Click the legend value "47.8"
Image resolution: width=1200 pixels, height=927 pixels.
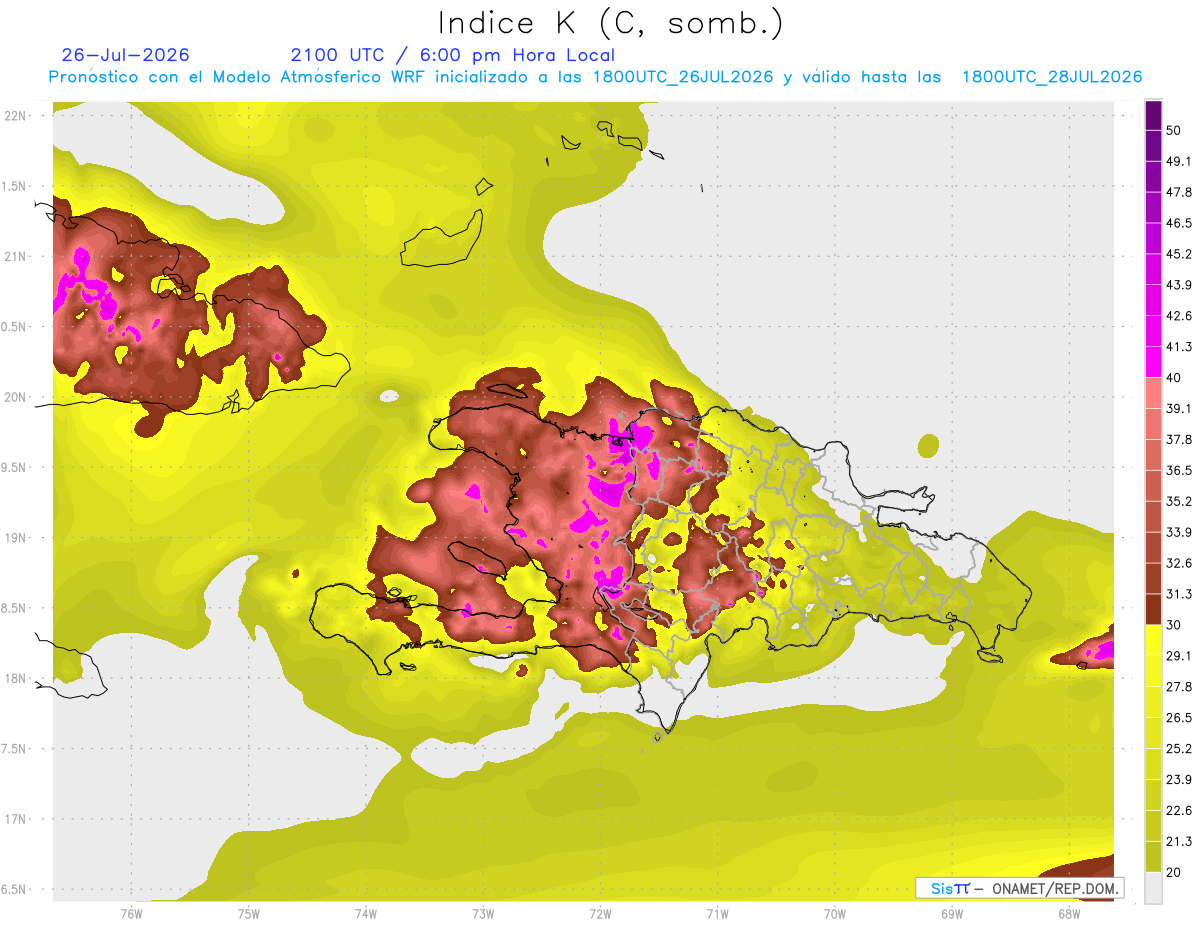pos(1179,192)
